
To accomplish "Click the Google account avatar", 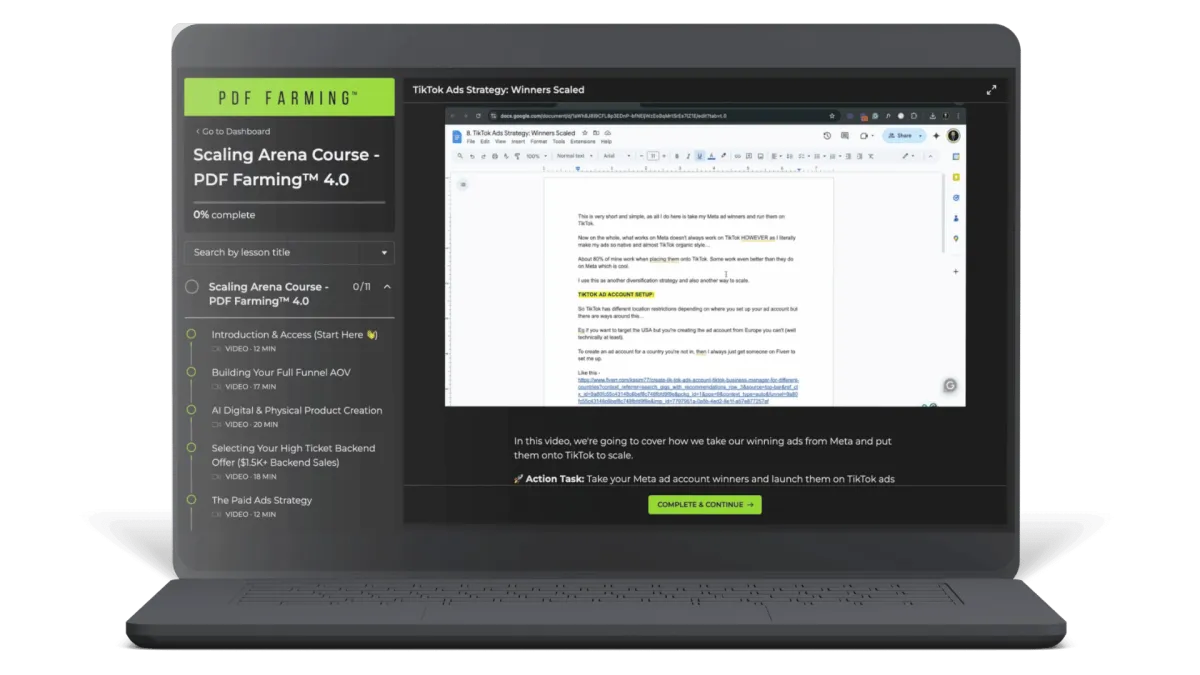I will [953, 135].
